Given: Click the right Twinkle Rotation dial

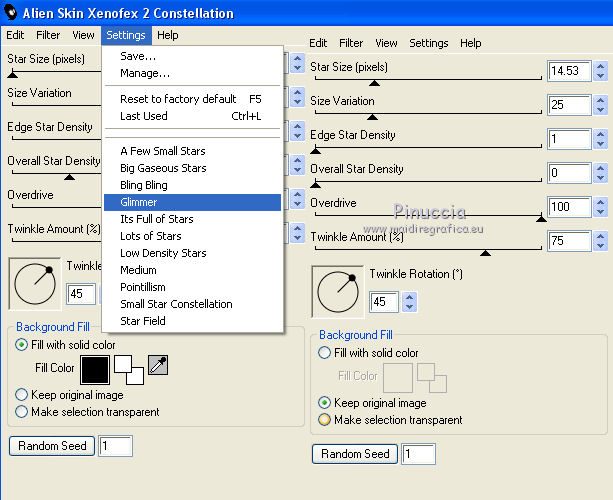Looking at the screenshot, I should [x=337, y=291].
